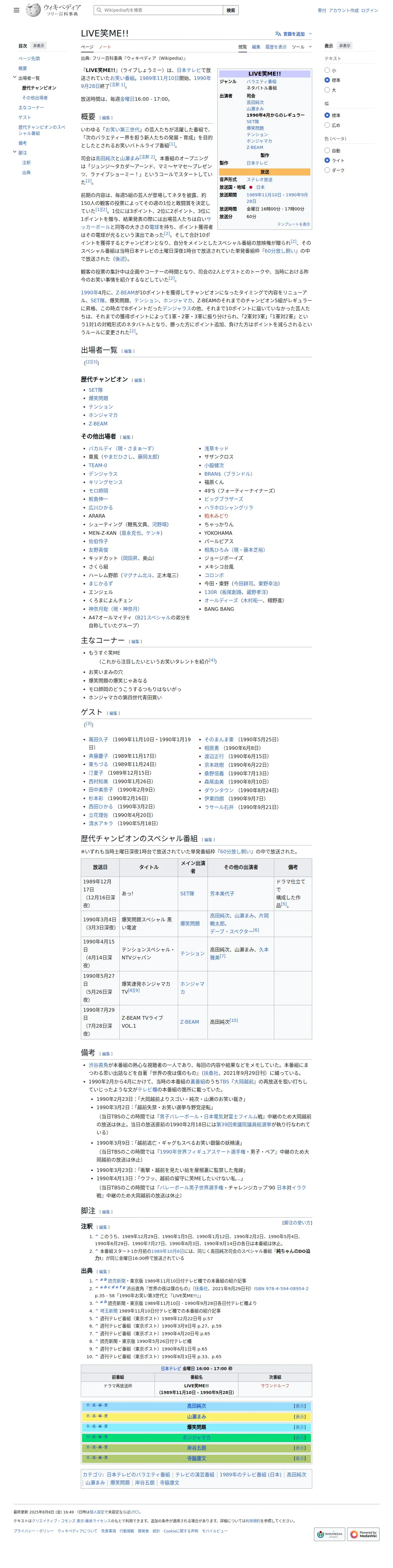The height and width of the screenshot is (1568, 393).
Task: Open ダウンタウン guest link
Action: click(x=219, y=790)
